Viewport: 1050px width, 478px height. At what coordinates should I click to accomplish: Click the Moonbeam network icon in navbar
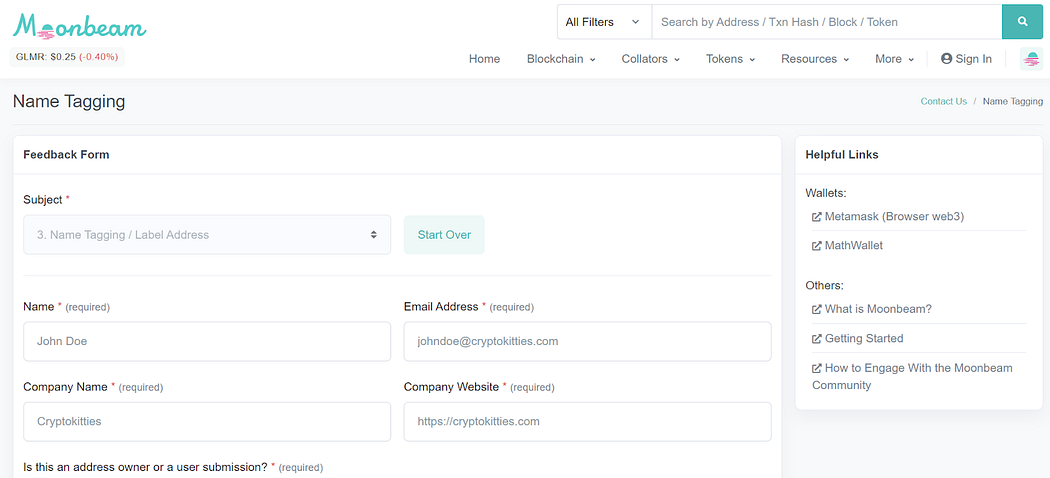tap(1030, 59)
